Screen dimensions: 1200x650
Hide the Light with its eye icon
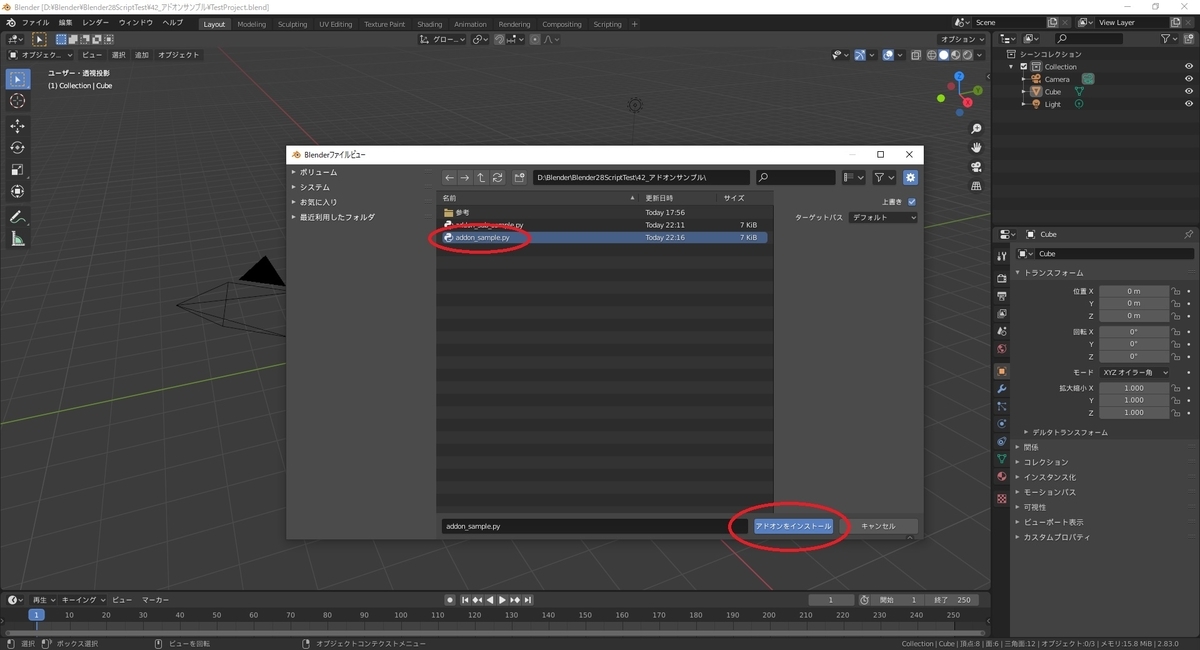[1189, 104]
